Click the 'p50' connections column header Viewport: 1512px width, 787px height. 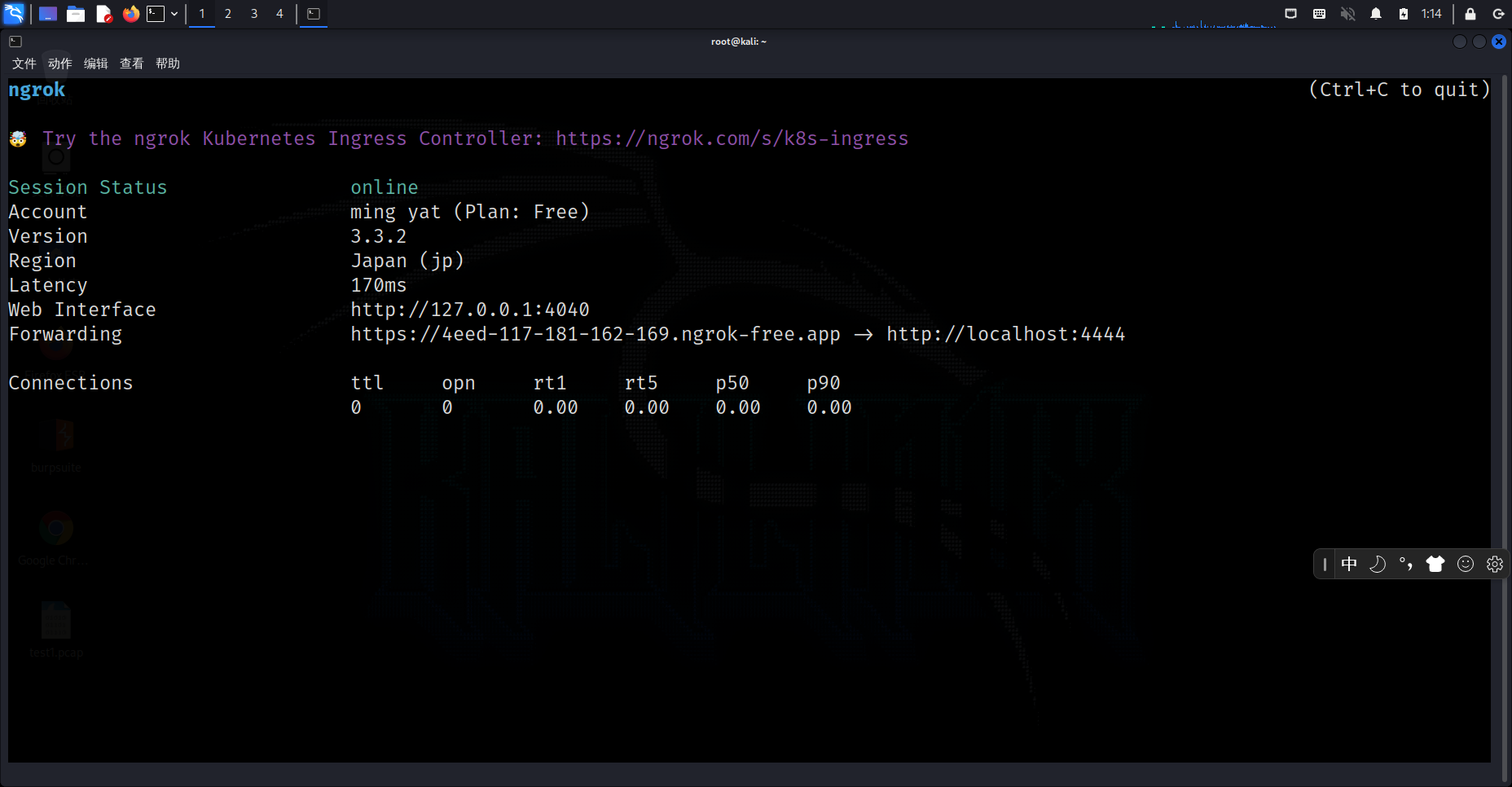[x=732, y=383]
